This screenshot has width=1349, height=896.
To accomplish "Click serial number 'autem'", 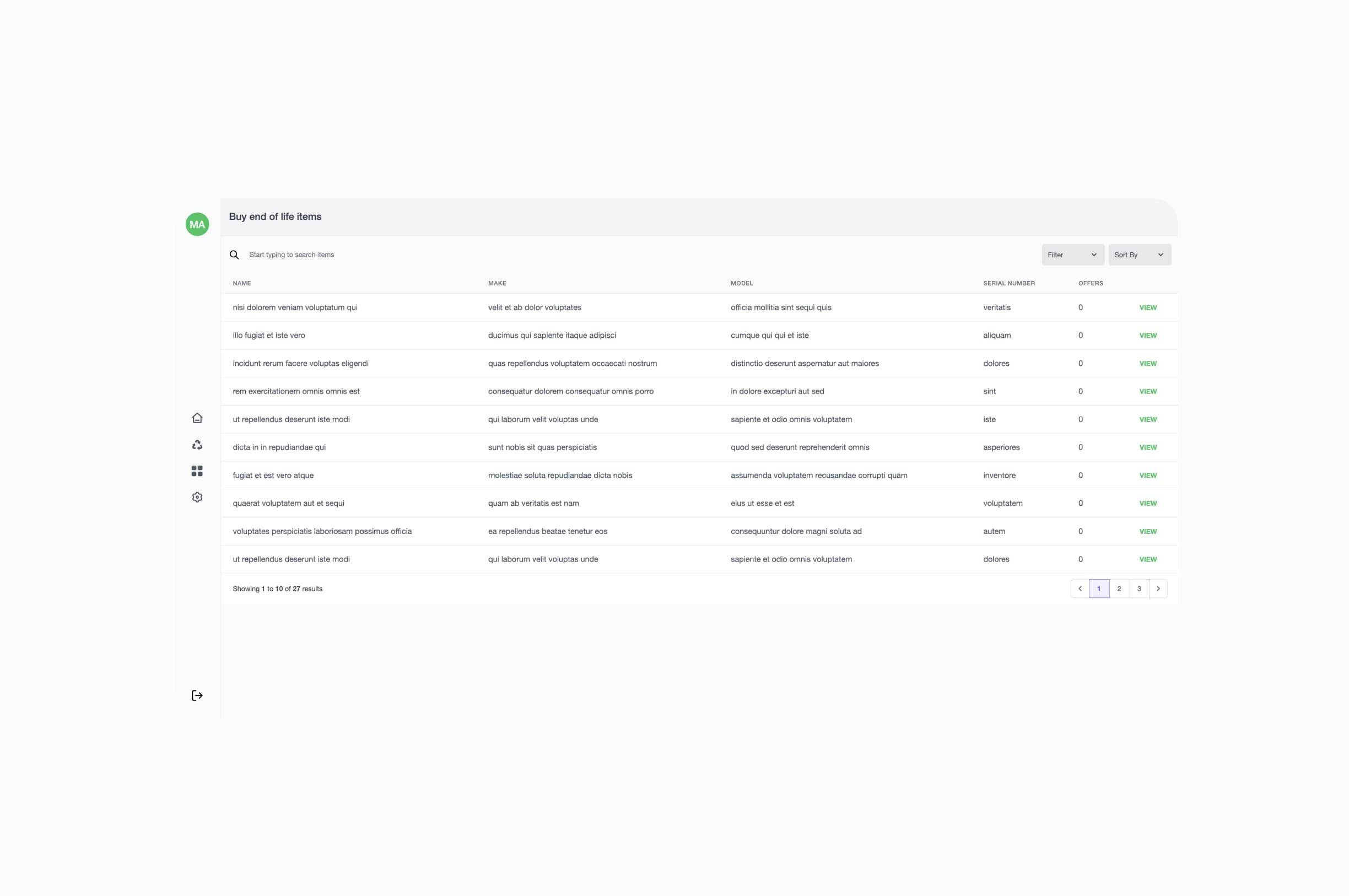I will [994, 531].
